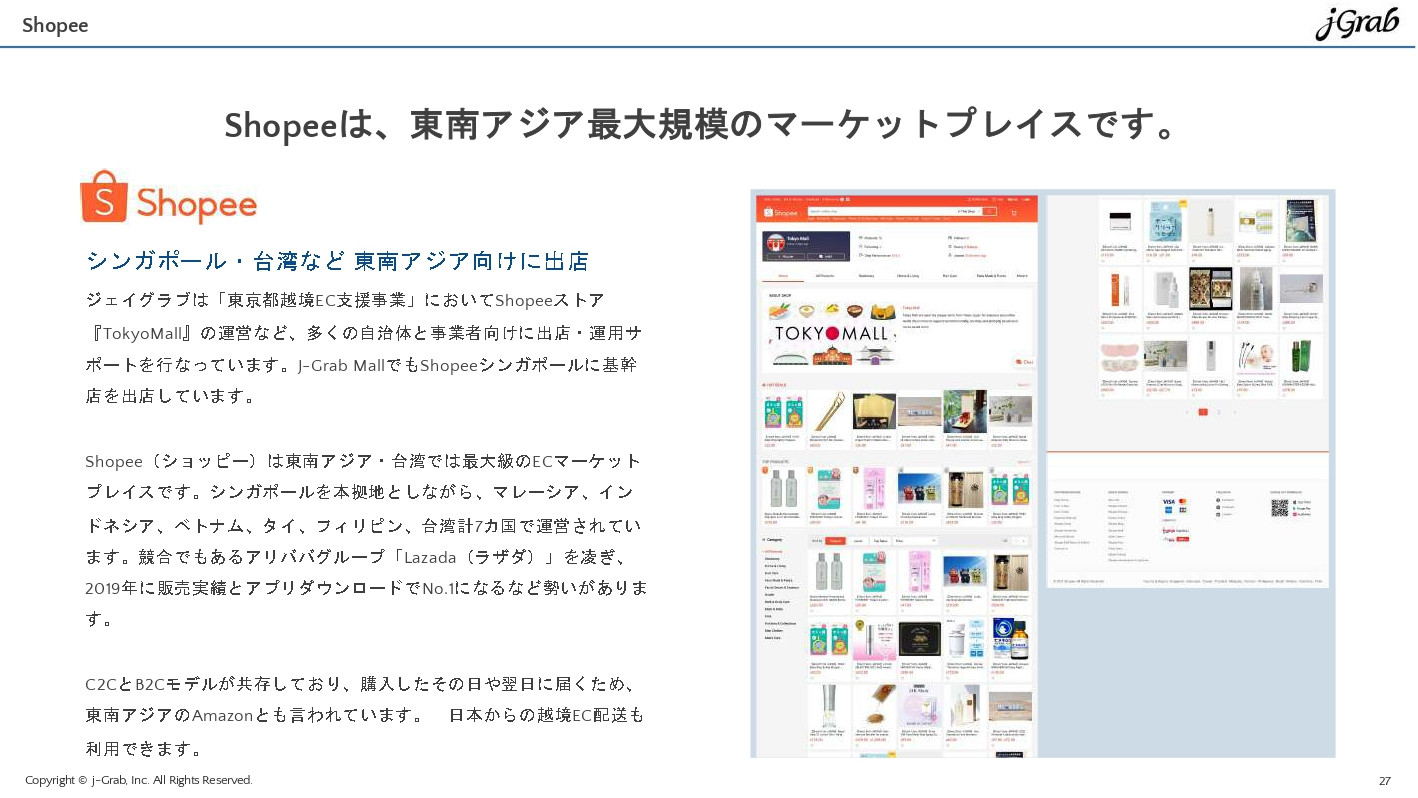Open the shopping cart icon on Shopee

pyautogui.click(x=1016, y=214)
